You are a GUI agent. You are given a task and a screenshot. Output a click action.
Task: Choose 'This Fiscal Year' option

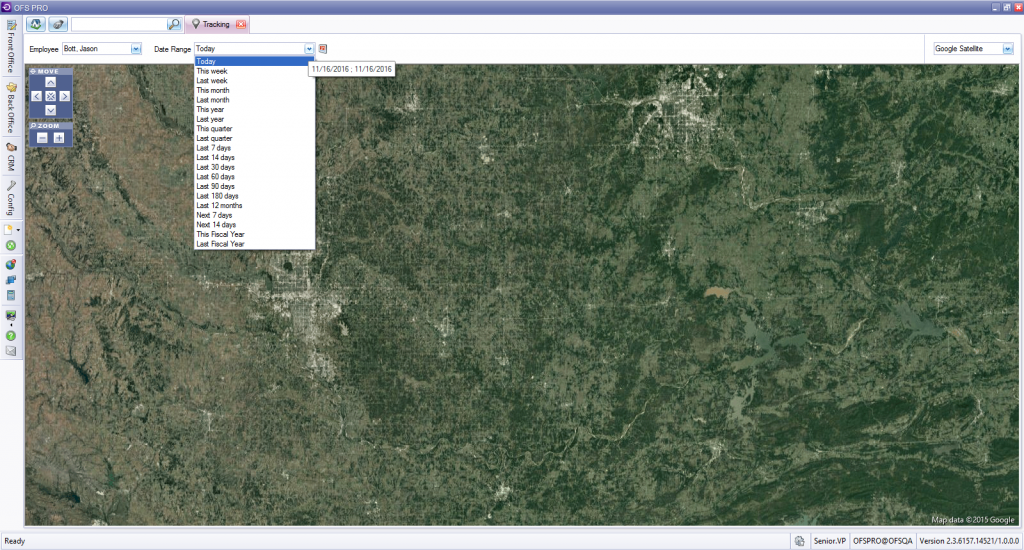[220, 234]
